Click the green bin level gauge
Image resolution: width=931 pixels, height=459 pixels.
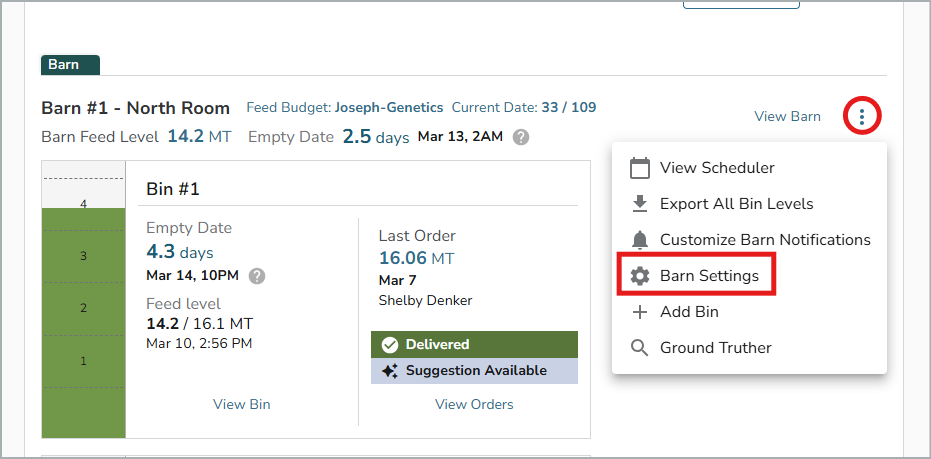[83, 320]
